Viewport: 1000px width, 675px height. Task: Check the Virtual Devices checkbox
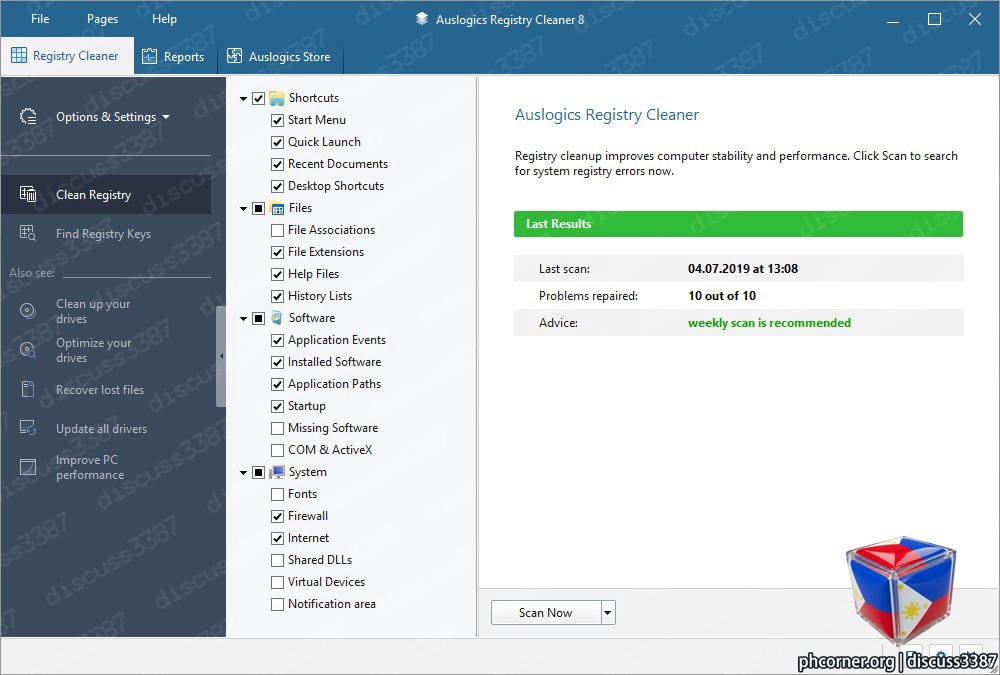coord(277,582)
